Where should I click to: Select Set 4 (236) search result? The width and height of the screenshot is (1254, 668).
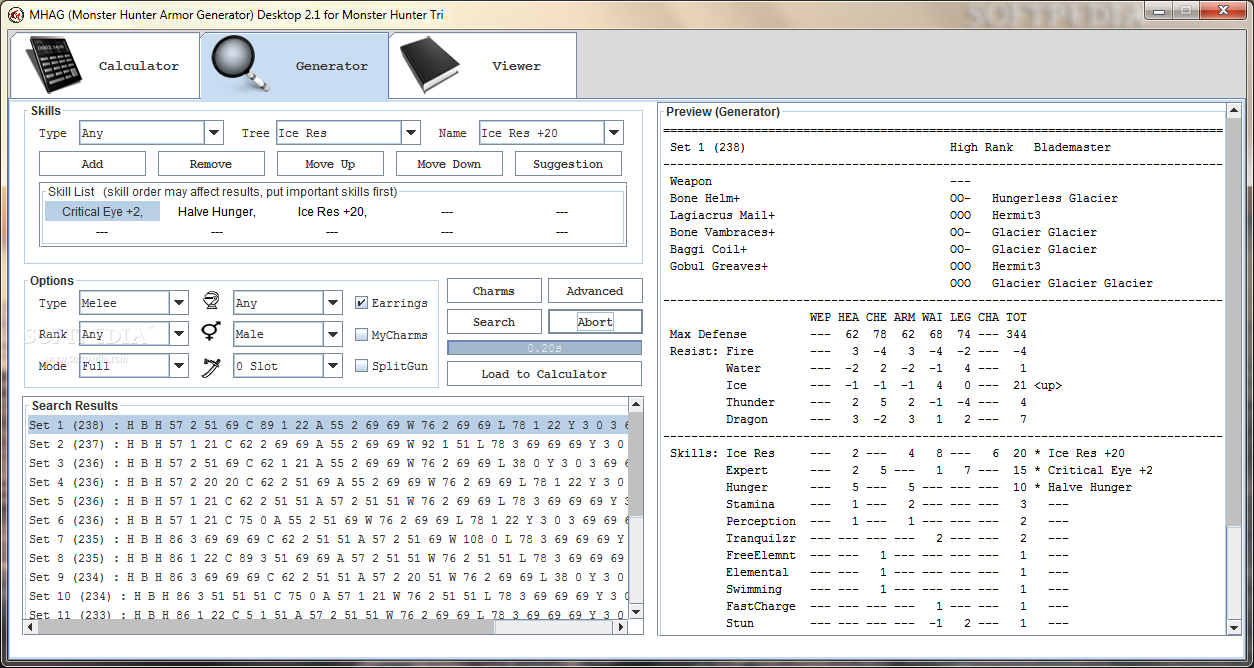pos(327,482)
